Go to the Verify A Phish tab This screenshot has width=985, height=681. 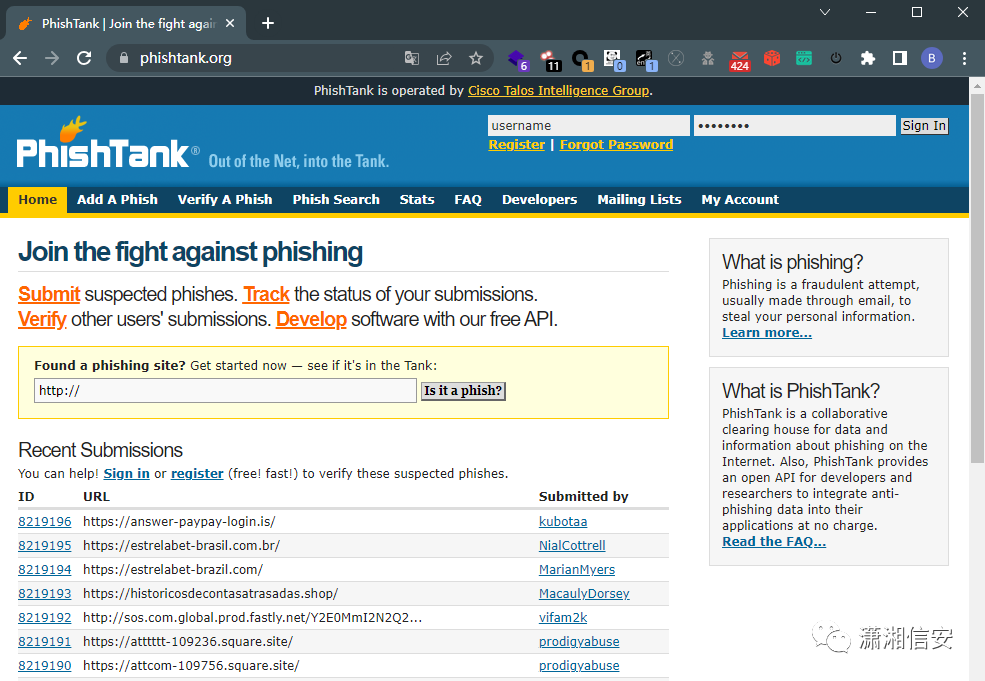point(225,200)
